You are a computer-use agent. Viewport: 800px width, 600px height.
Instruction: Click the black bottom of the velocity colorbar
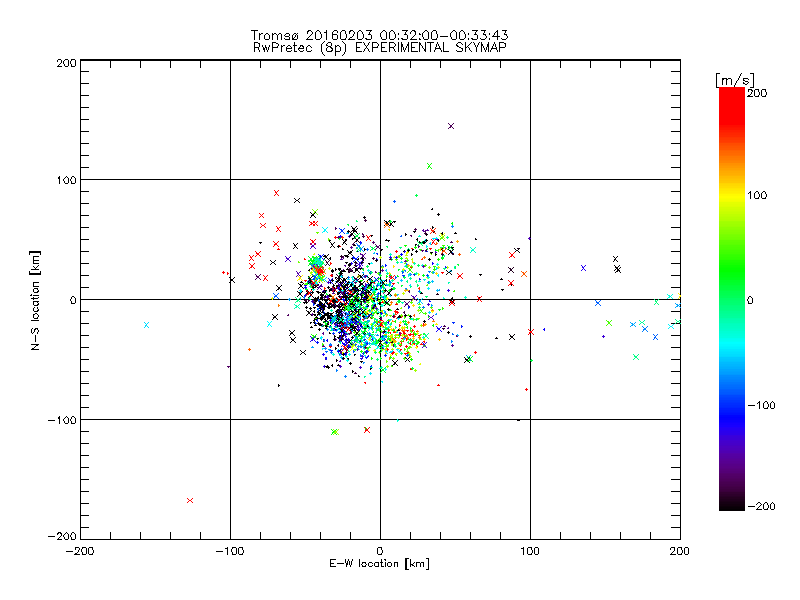[732, 504]
